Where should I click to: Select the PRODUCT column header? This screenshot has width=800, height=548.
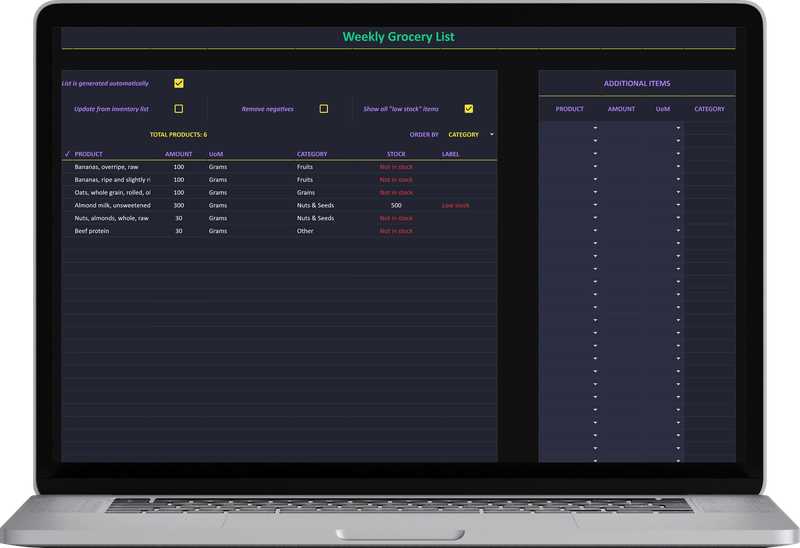pyautogui.click(x=88, y=154)
